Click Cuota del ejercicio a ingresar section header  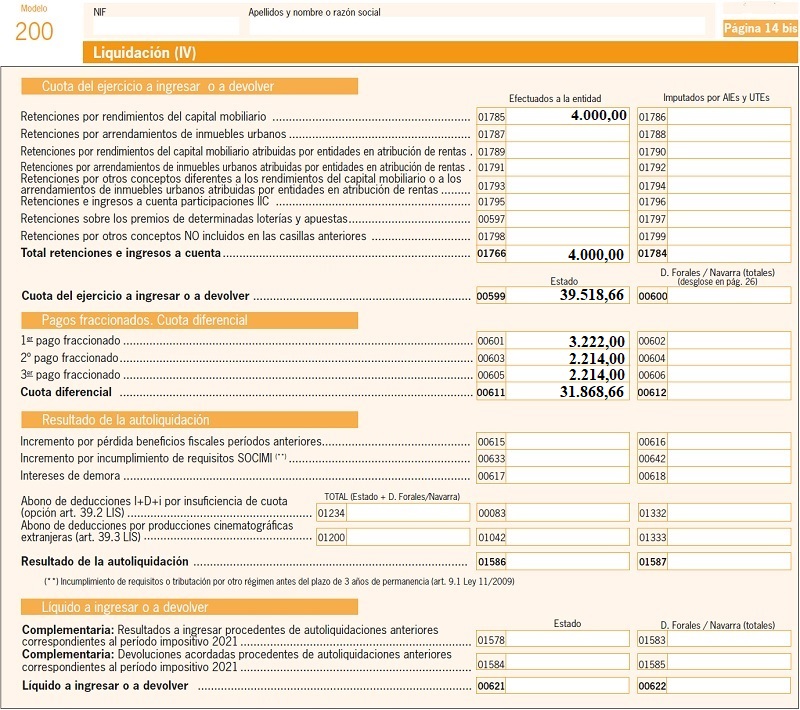(x=189, y=86)
